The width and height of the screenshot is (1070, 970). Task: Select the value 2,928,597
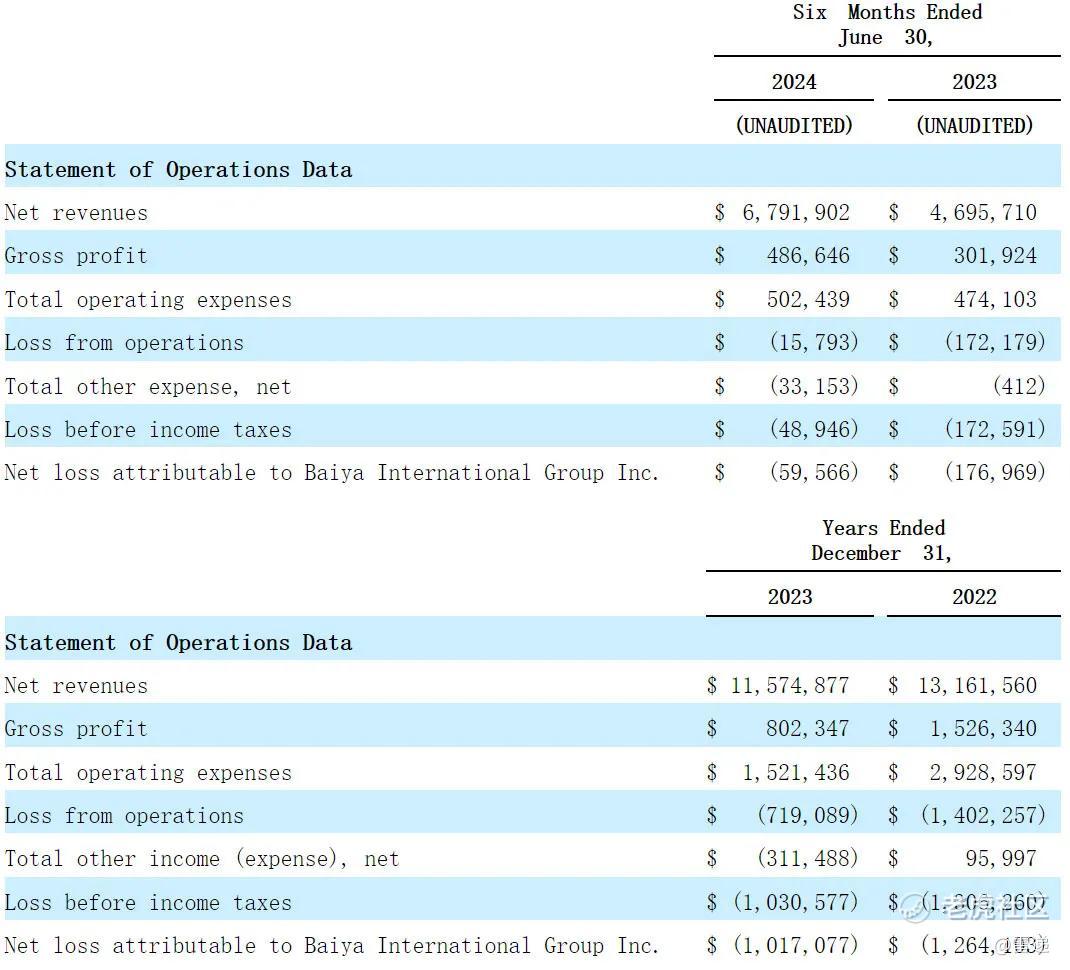click(983, 772)
